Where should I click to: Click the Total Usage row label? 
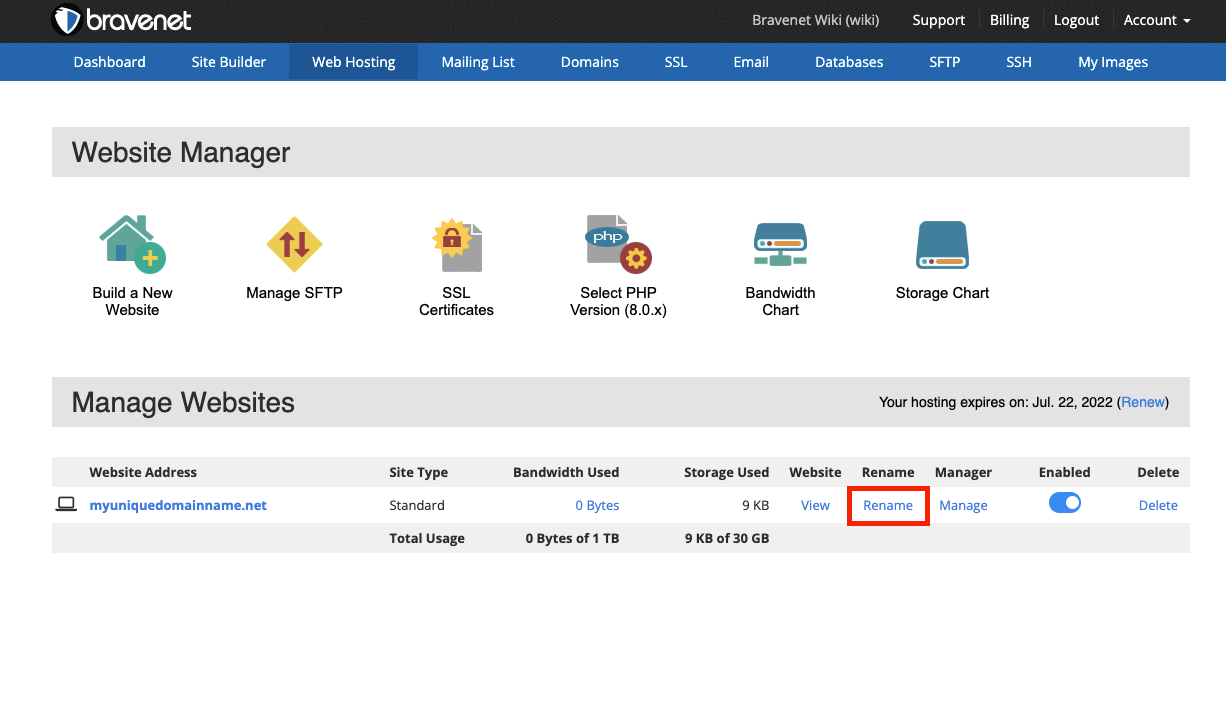[x=427, y=538]
